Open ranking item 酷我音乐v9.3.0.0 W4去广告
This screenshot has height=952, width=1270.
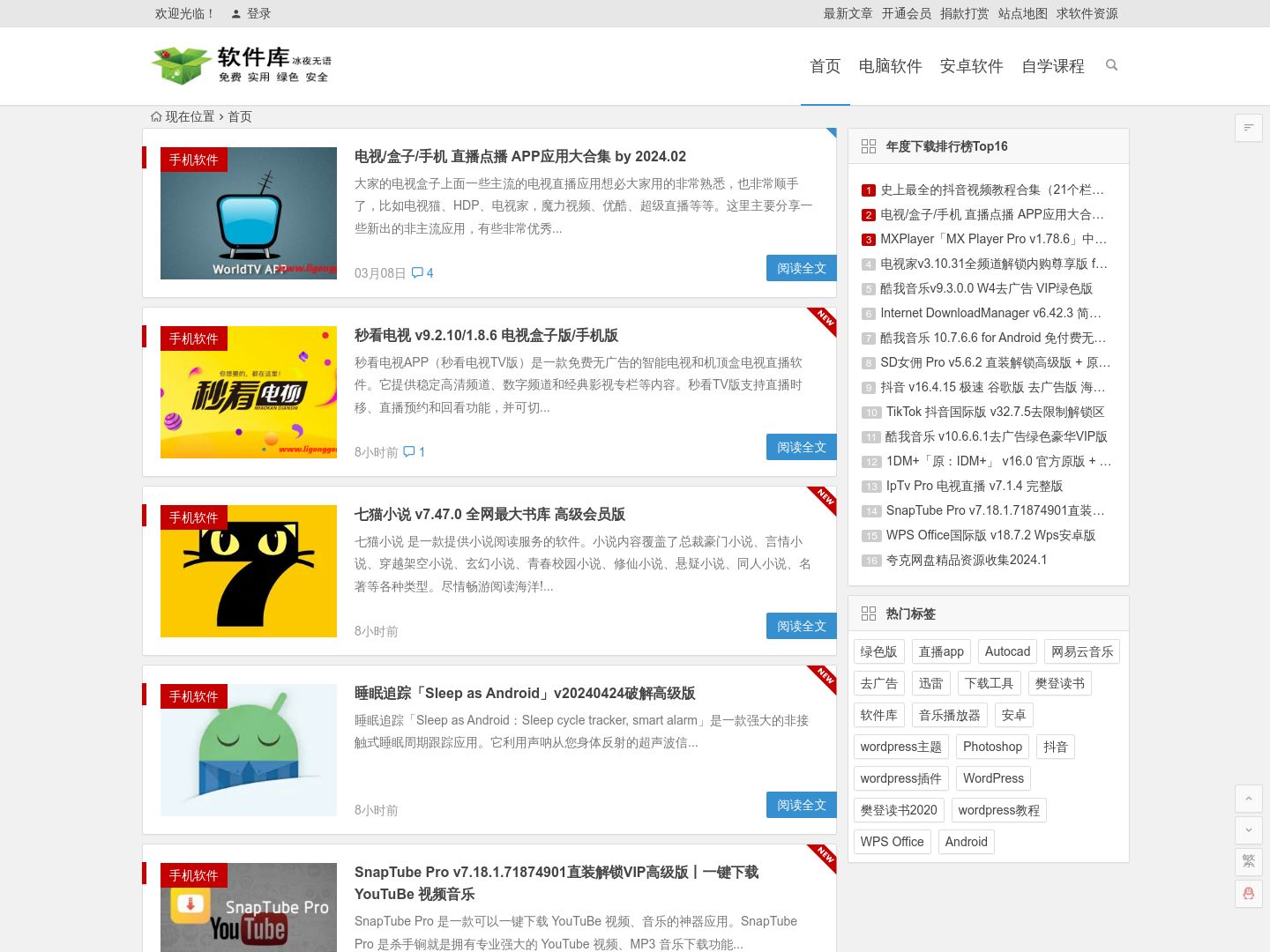[986, 288]
